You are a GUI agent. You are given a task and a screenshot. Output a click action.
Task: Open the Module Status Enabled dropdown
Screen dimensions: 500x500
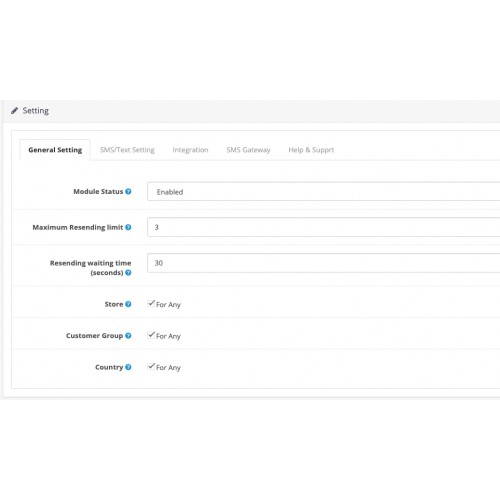[323, 191]
